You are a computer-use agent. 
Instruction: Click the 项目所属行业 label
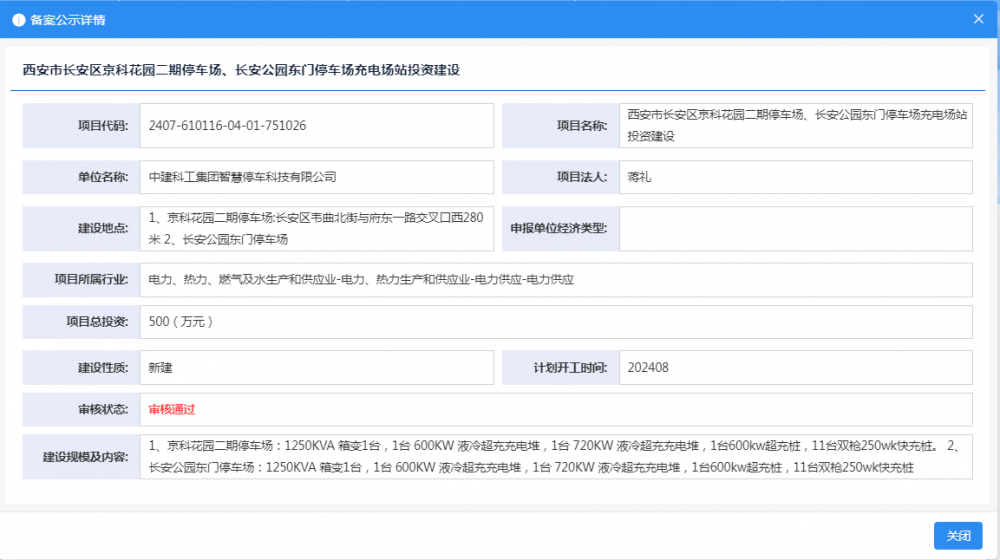[91, 279]
